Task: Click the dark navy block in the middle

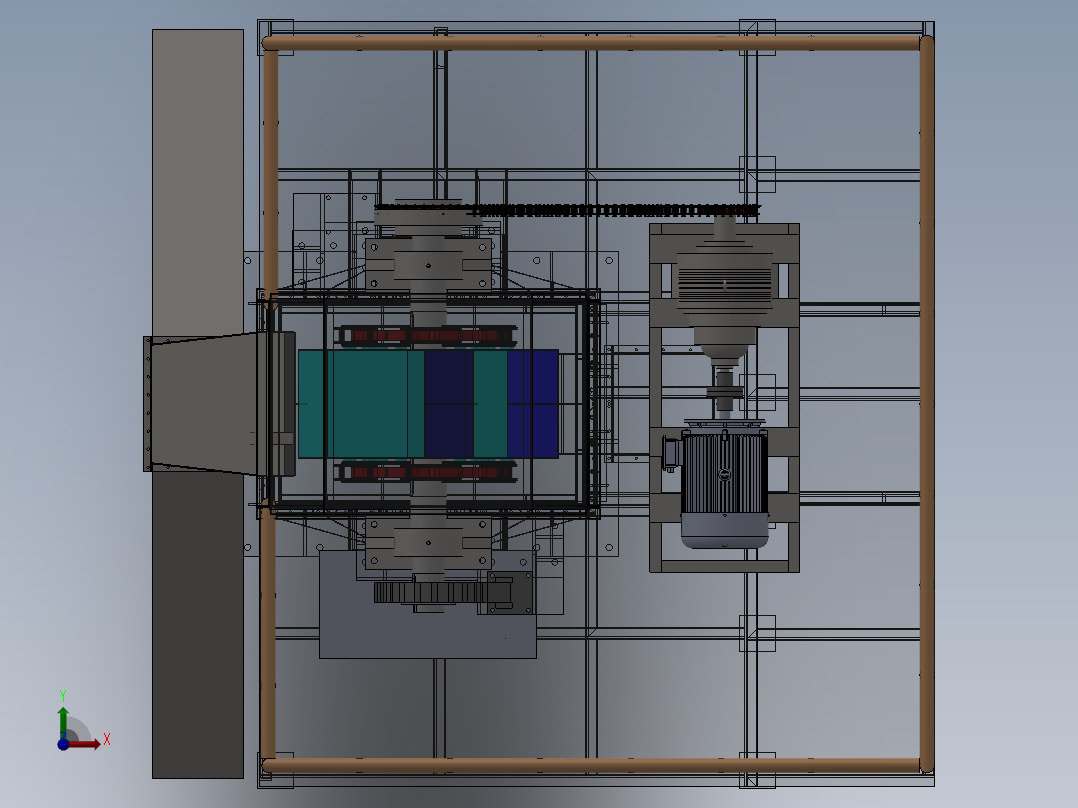Action: pos(448,403)
